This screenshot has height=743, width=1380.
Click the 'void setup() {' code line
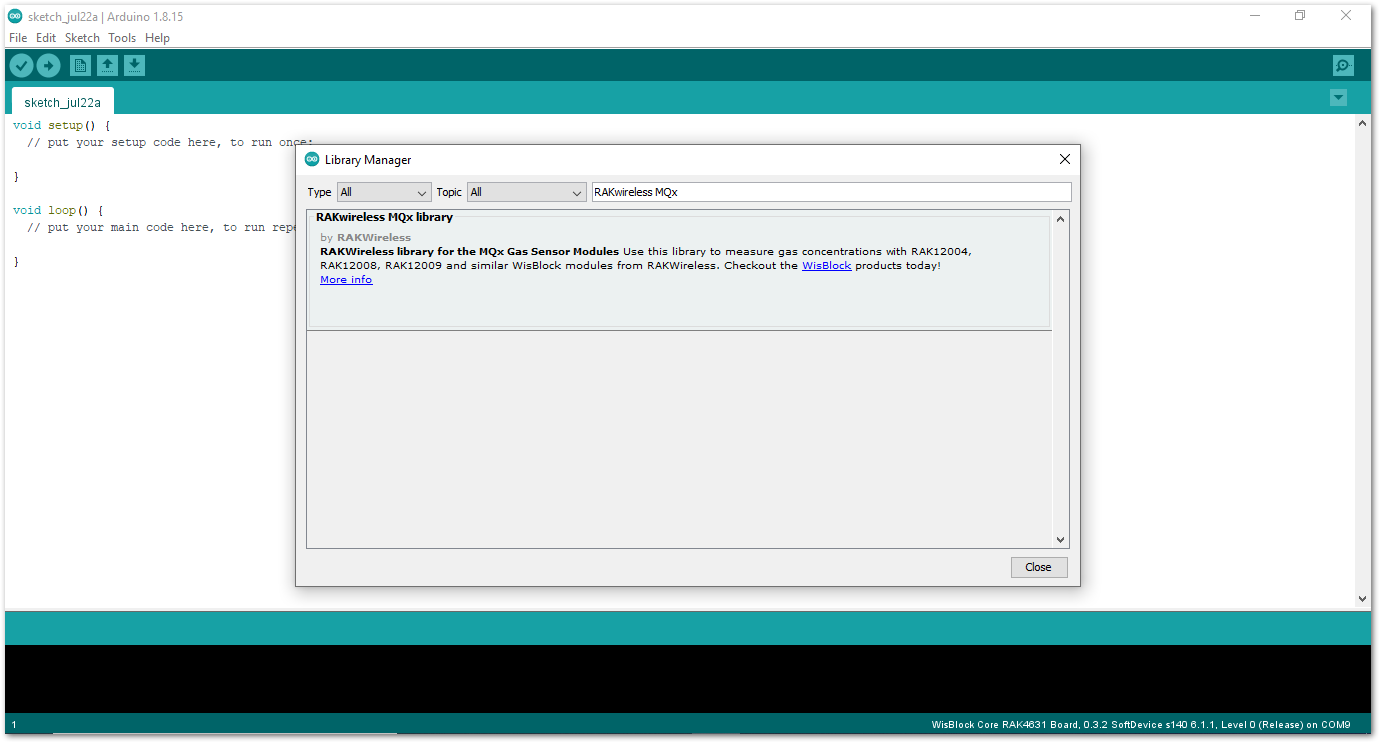[61, 126]
